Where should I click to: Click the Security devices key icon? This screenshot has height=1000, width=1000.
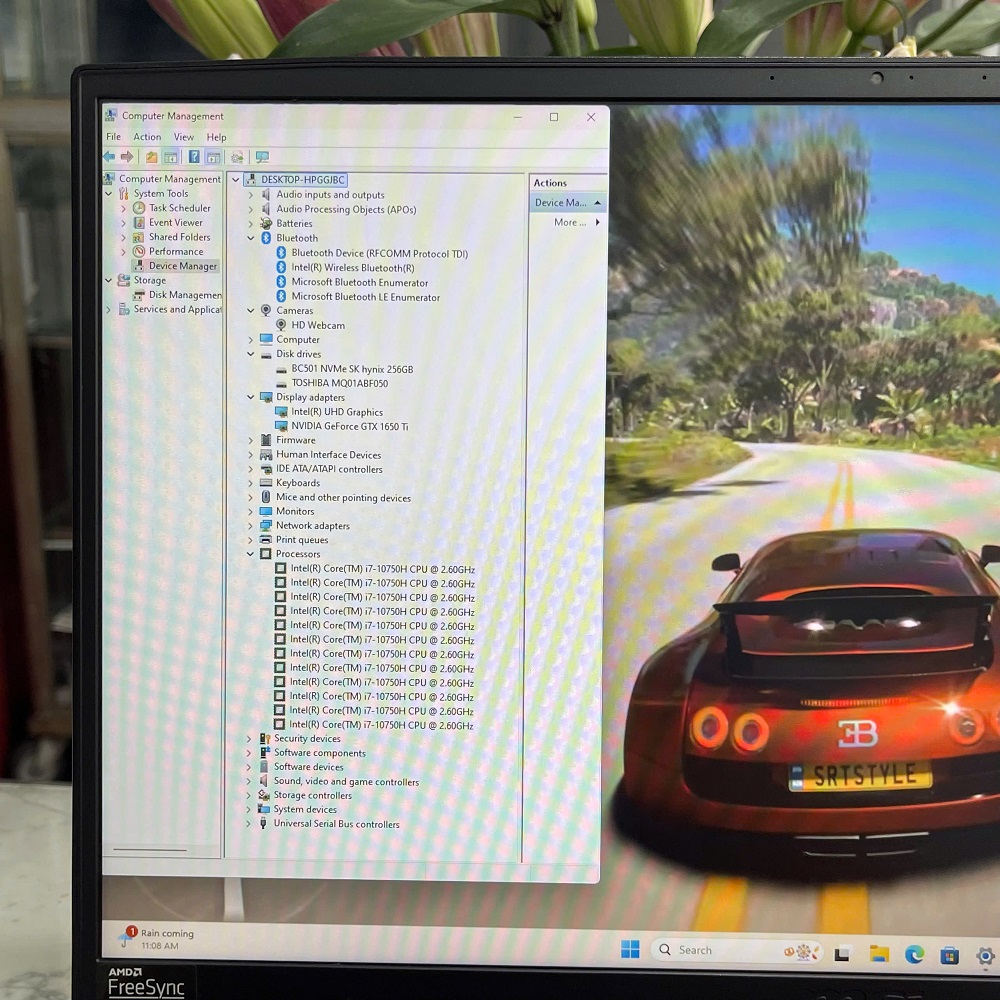pos(265,739)
